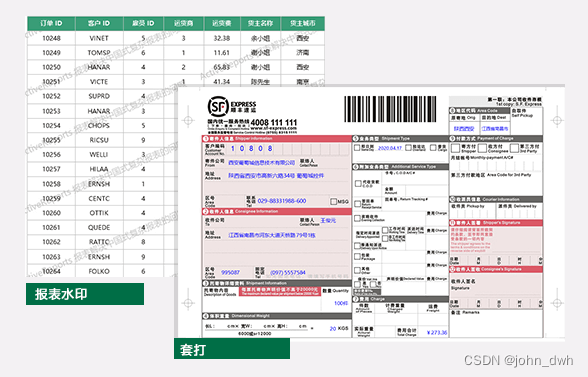Click customer ID cell HILAA
The height and width of the screenshot is (377, 588).
click(x=99, y=169)
